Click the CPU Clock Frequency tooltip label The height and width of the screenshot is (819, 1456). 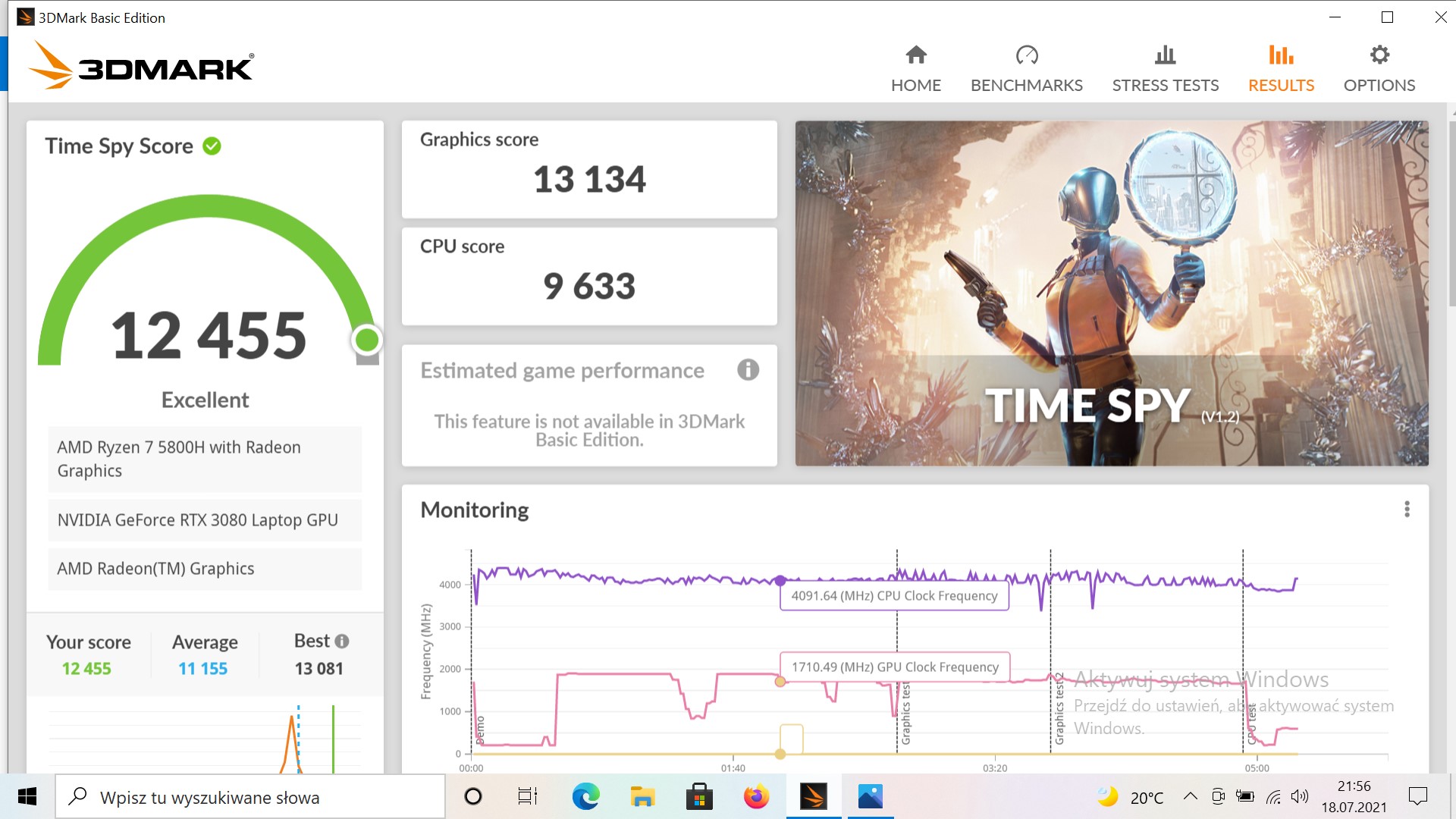(x=894, y=596)
